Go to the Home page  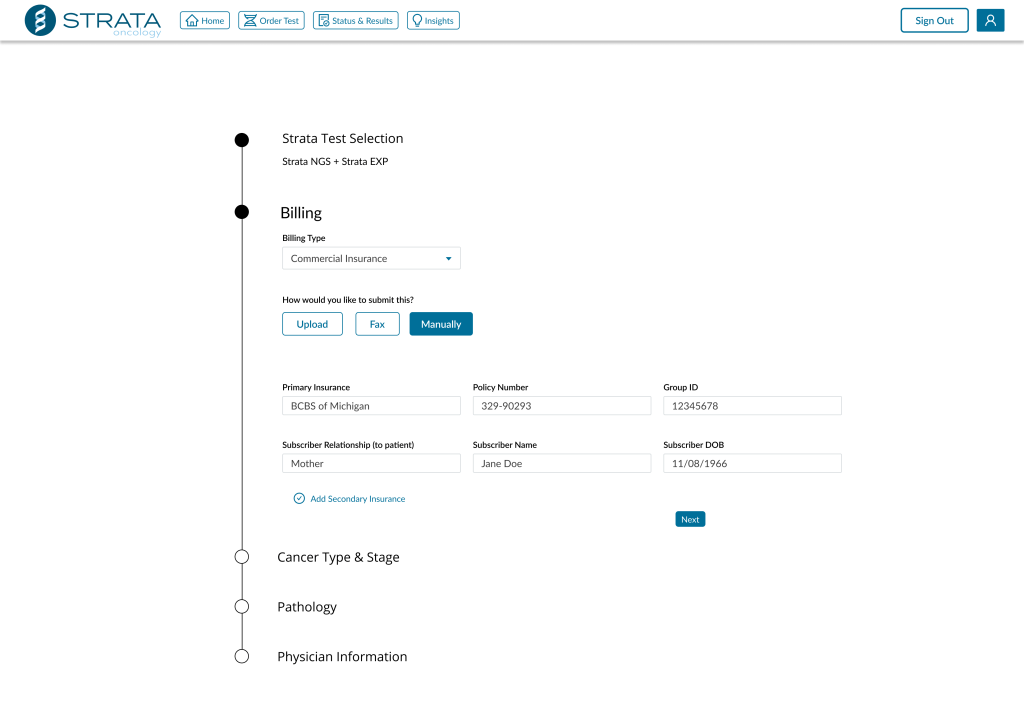(x=205, y=20)
